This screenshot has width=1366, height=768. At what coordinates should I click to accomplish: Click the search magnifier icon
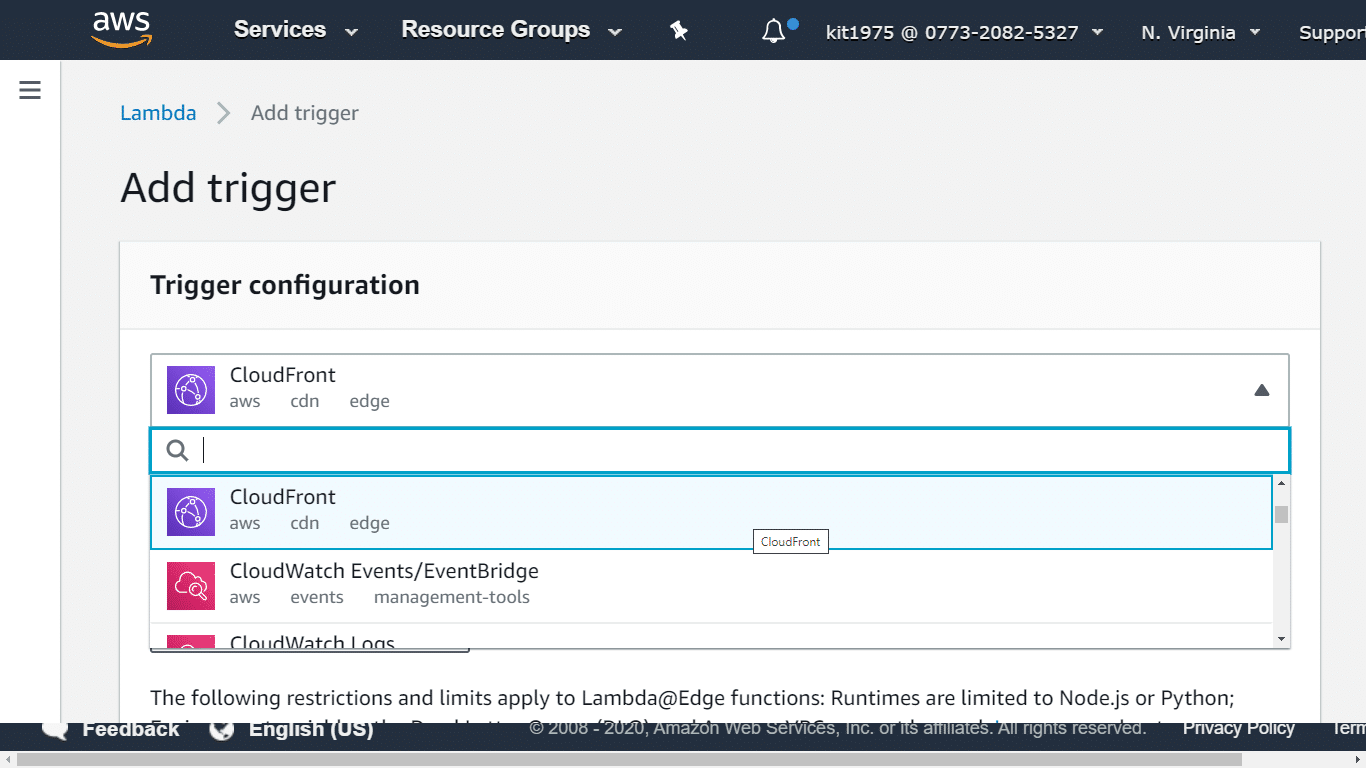[177, 451]
